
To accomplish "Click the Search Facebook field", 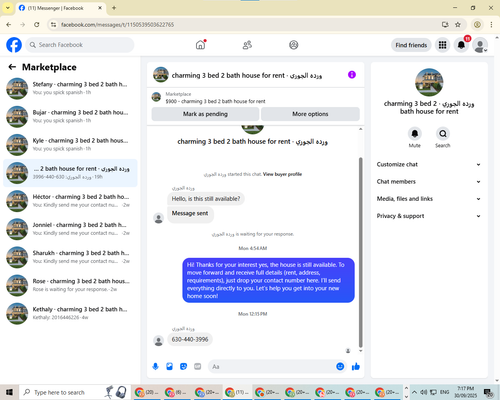I will click(x=80, y=45).
